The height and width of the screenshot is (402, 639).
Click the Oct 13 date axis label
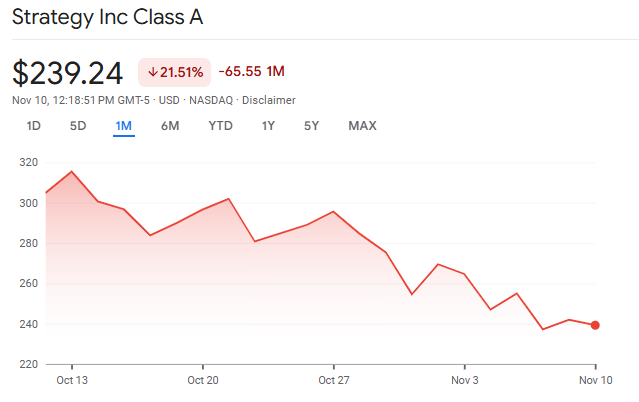point(72,381)
